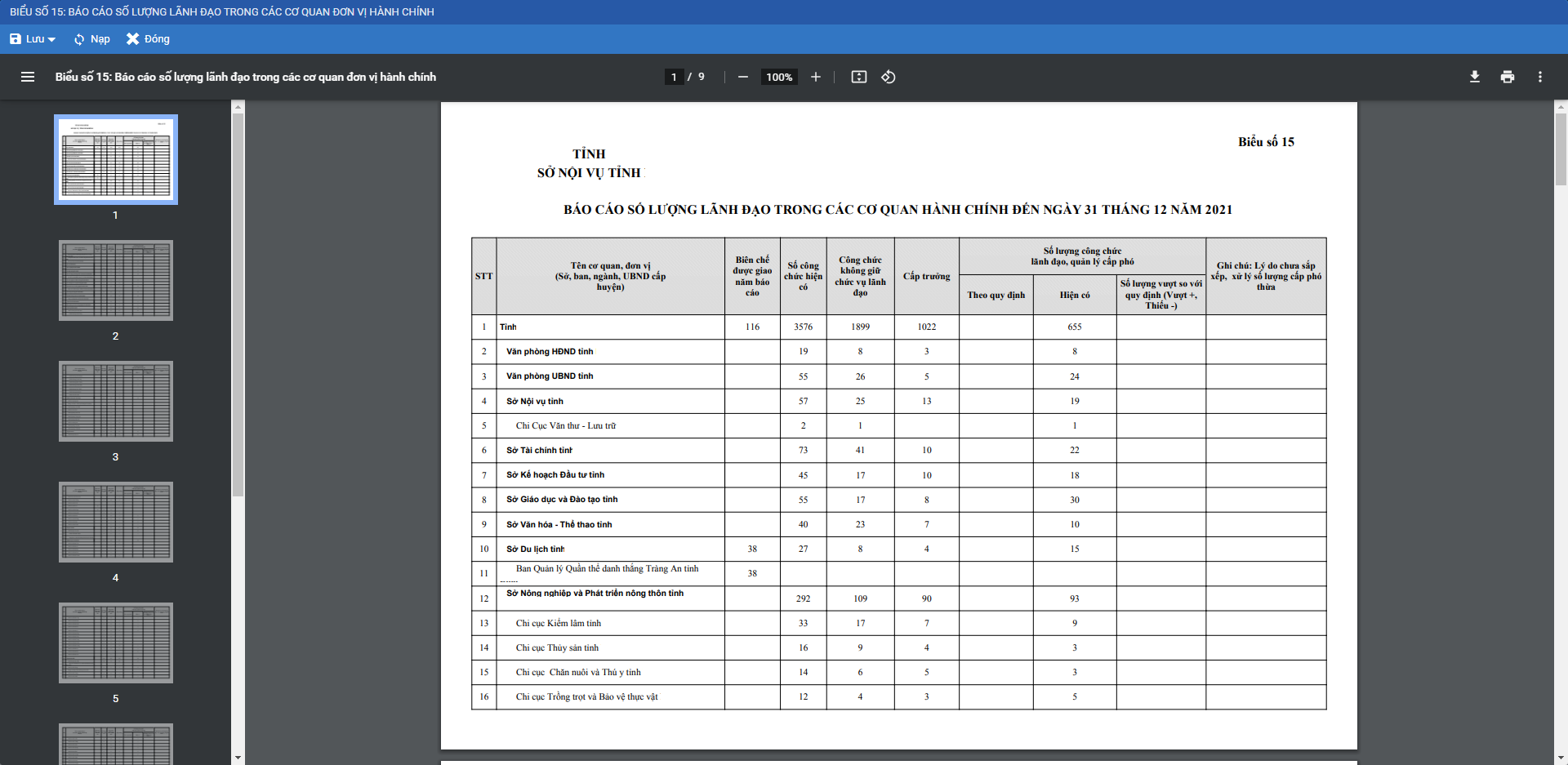This screenshot has height=765, width=1568.
Task: Click the 100% zoom level field
Action: point(779,77)
